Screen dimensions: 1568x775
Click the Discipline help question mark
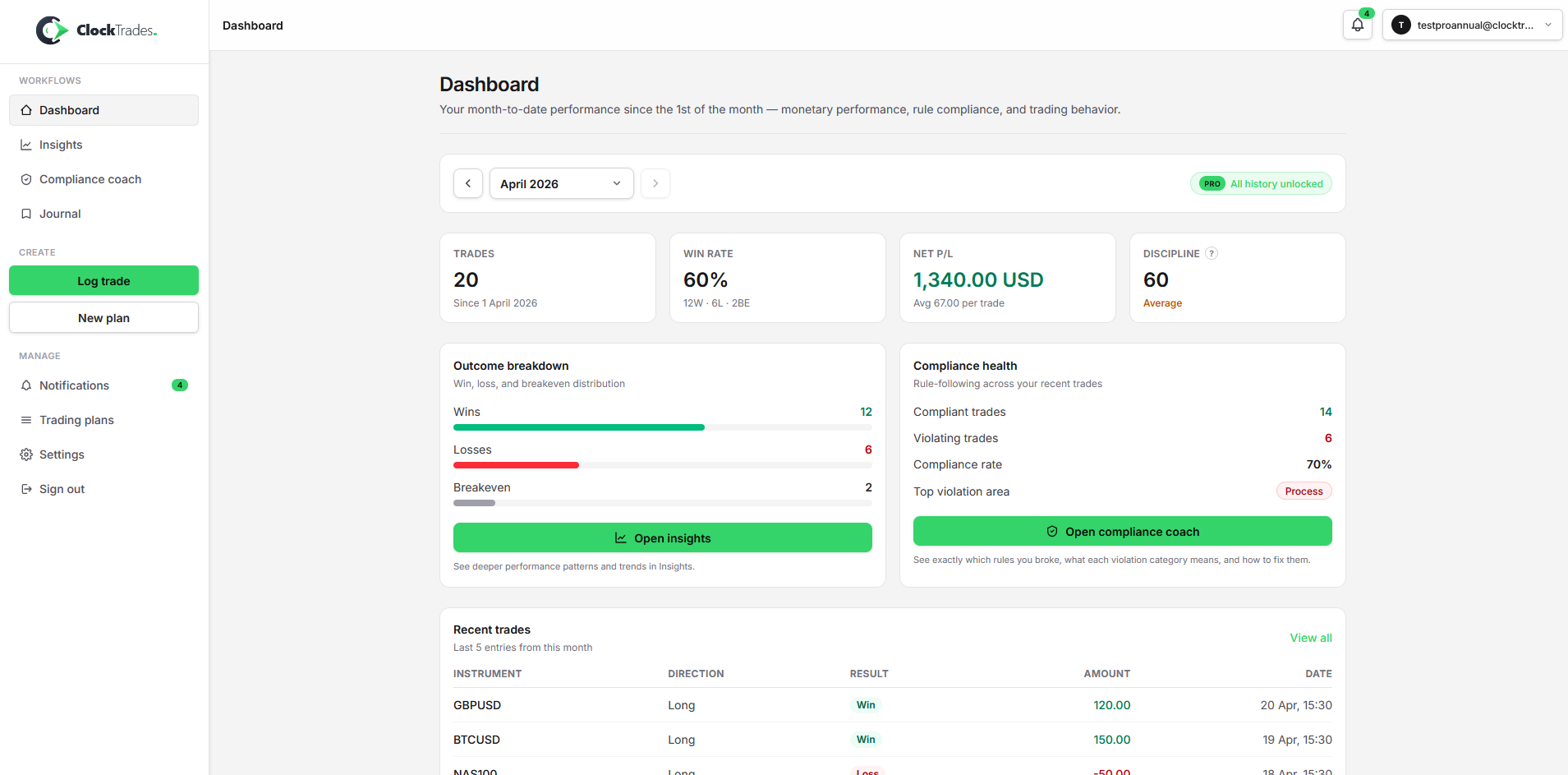point(1211,253)
